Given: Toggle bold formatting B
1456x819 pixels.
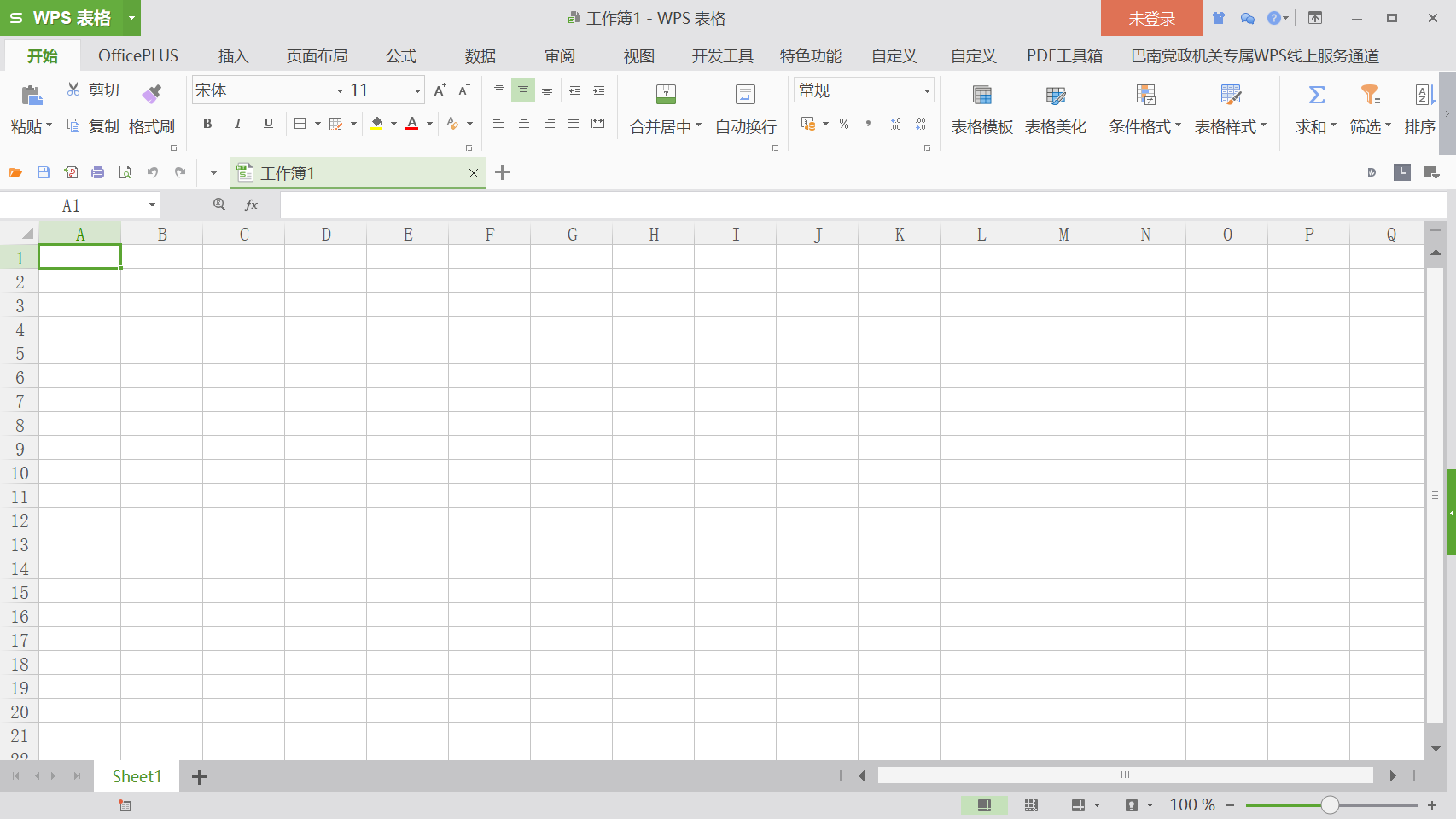Looking at the screenshot, I should (207, 124).
